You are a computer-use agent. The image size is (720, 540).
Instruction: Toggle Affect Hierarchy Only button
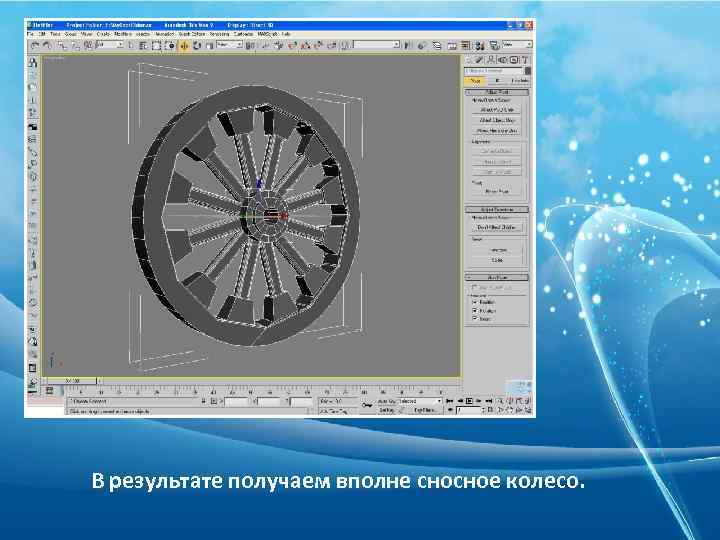click(497, 130)
